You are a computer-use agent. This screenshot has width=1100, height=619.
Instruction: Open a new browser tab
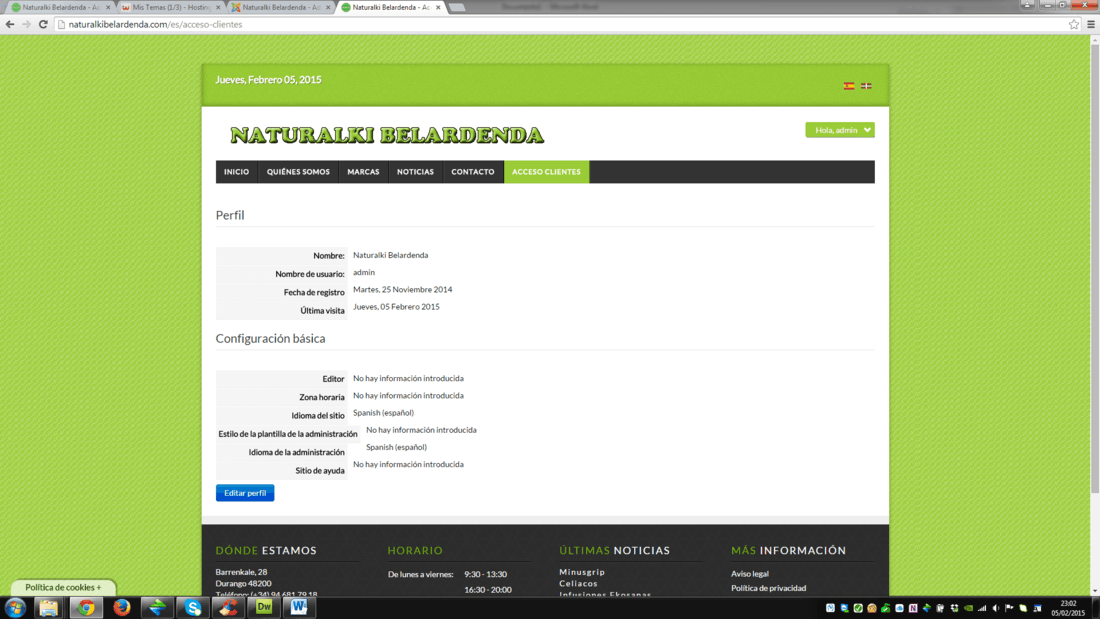click(x=457, y=7)
